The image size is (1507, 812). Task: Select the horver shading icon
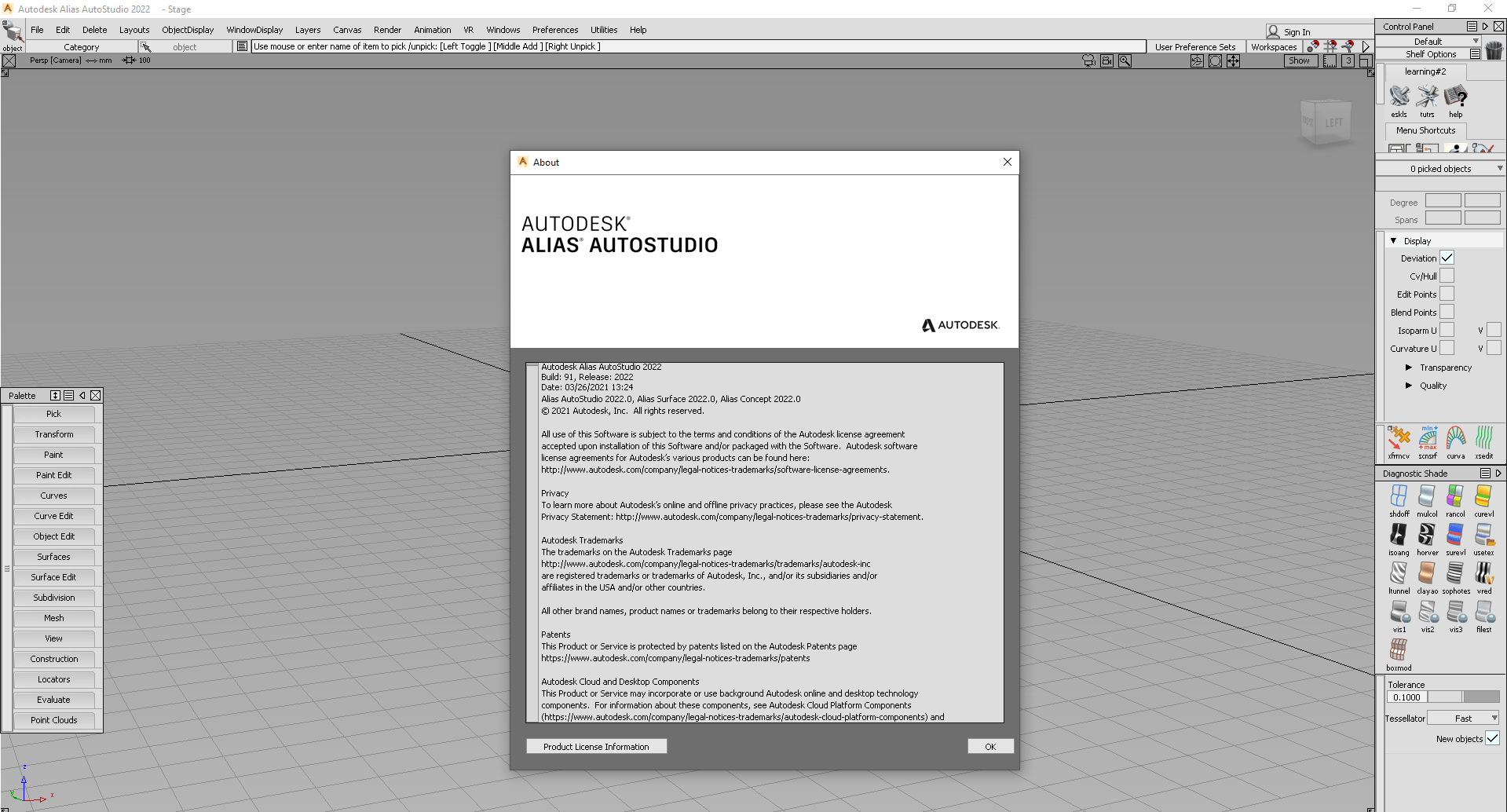1427,536
